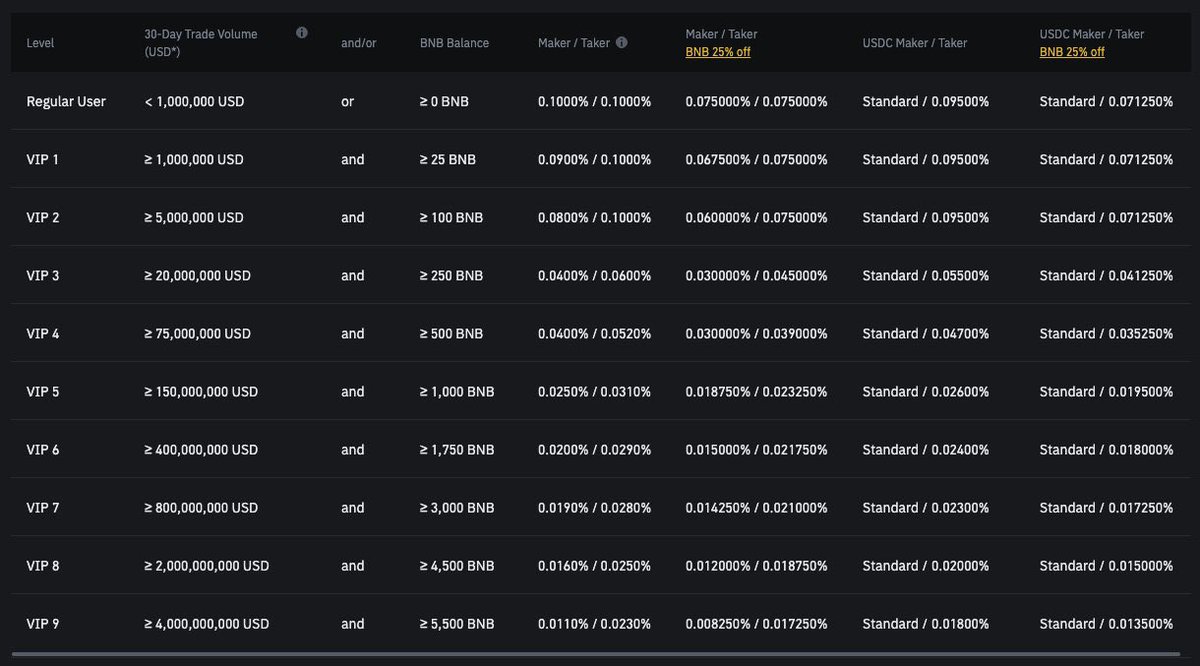The image size is (1200, 666).
Task: Click the '≥ 4,500 BNB' balance cell
Action: (x=457, y=565)
